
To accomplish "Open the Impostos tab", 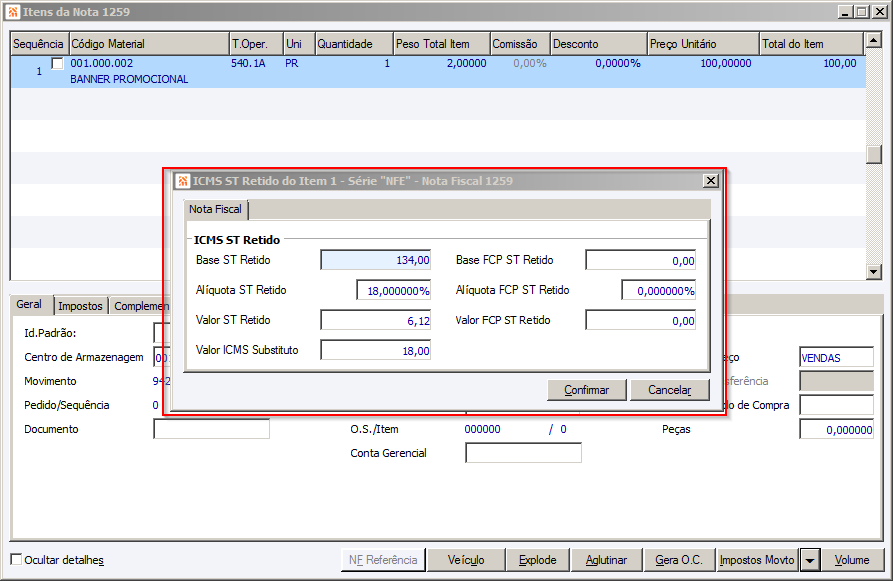I will (x=80, y=306).
